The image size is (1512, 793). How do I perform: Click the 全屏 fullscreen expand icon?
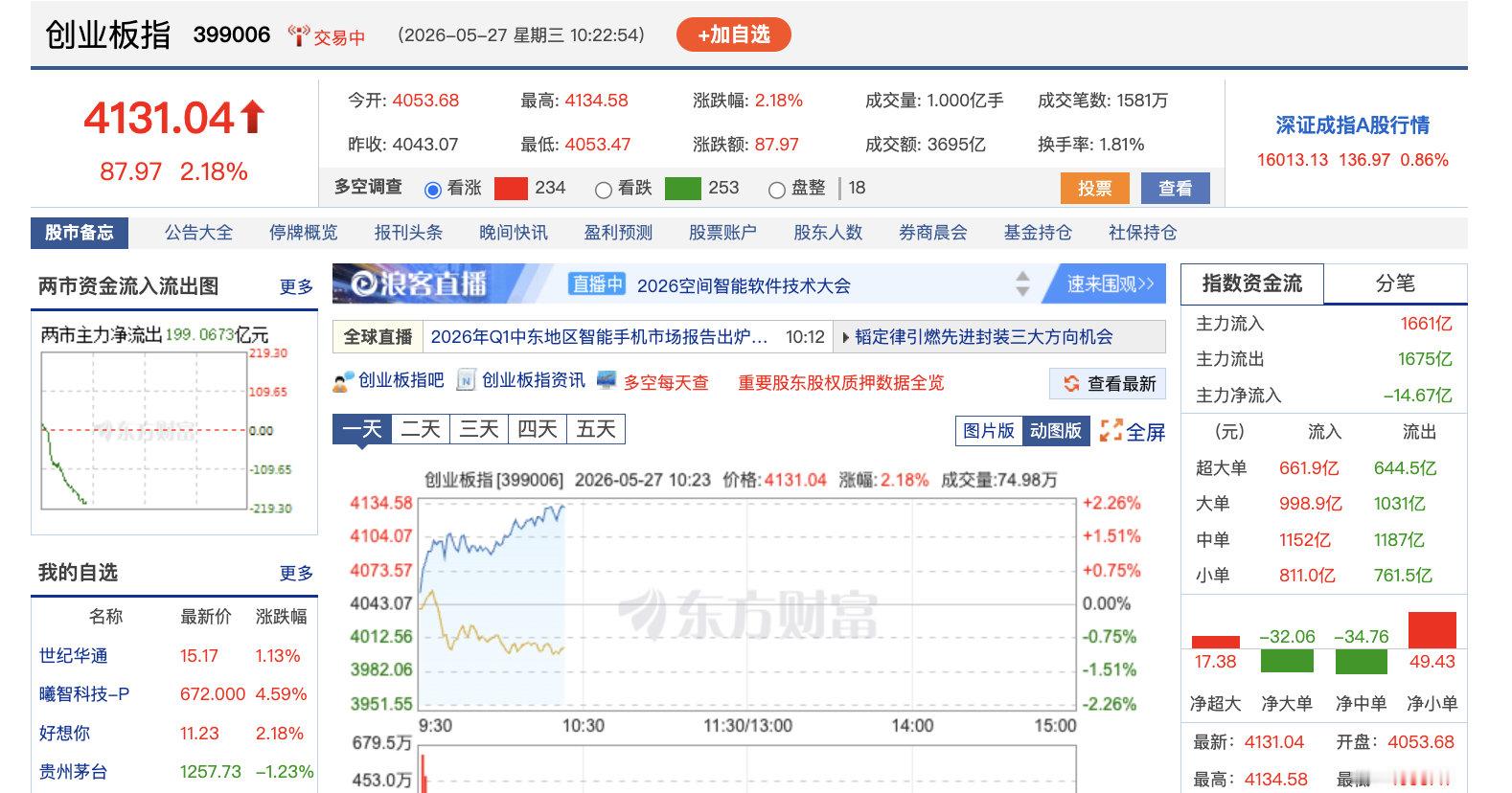[x=1111, y=431]
